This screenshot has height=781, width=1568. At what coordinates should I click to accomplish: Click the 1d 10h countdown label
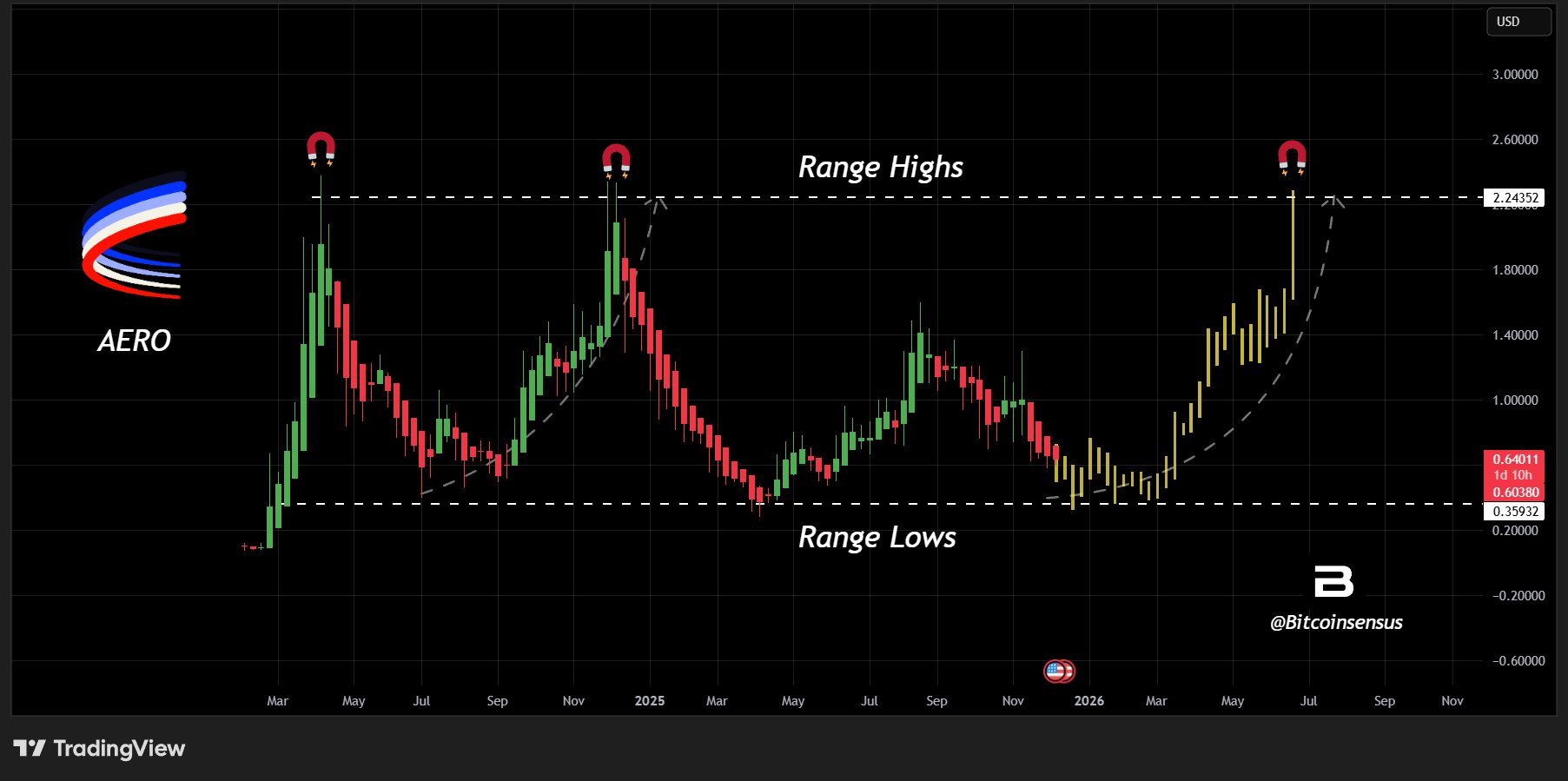1515,475
